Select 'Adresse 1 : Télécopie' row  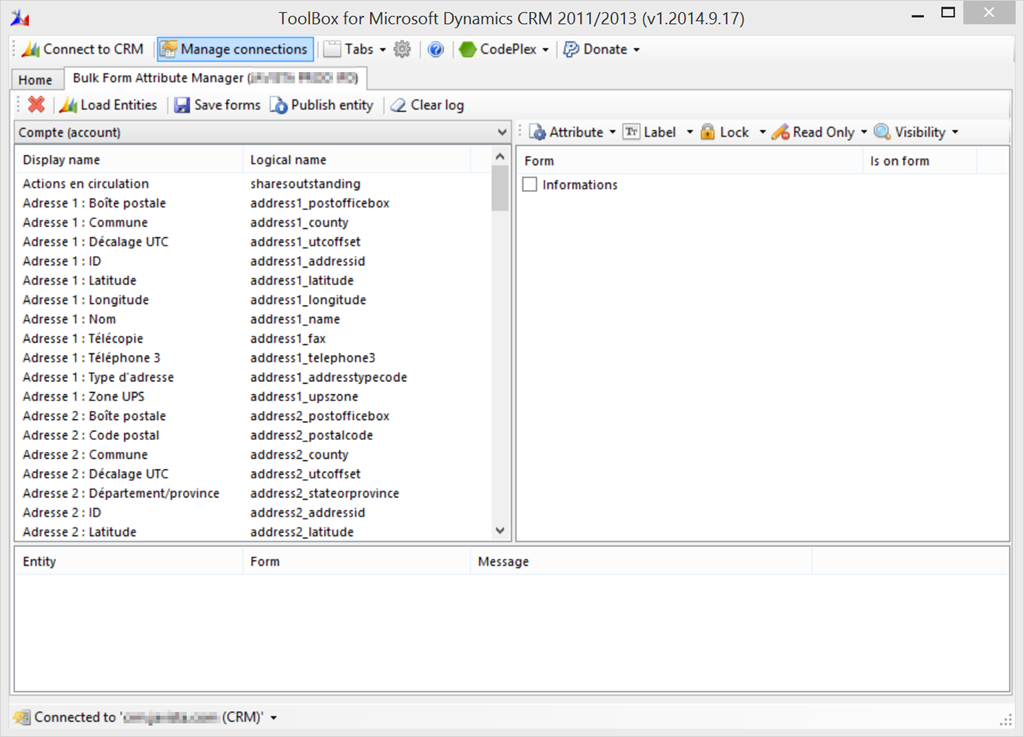[253, 339]
